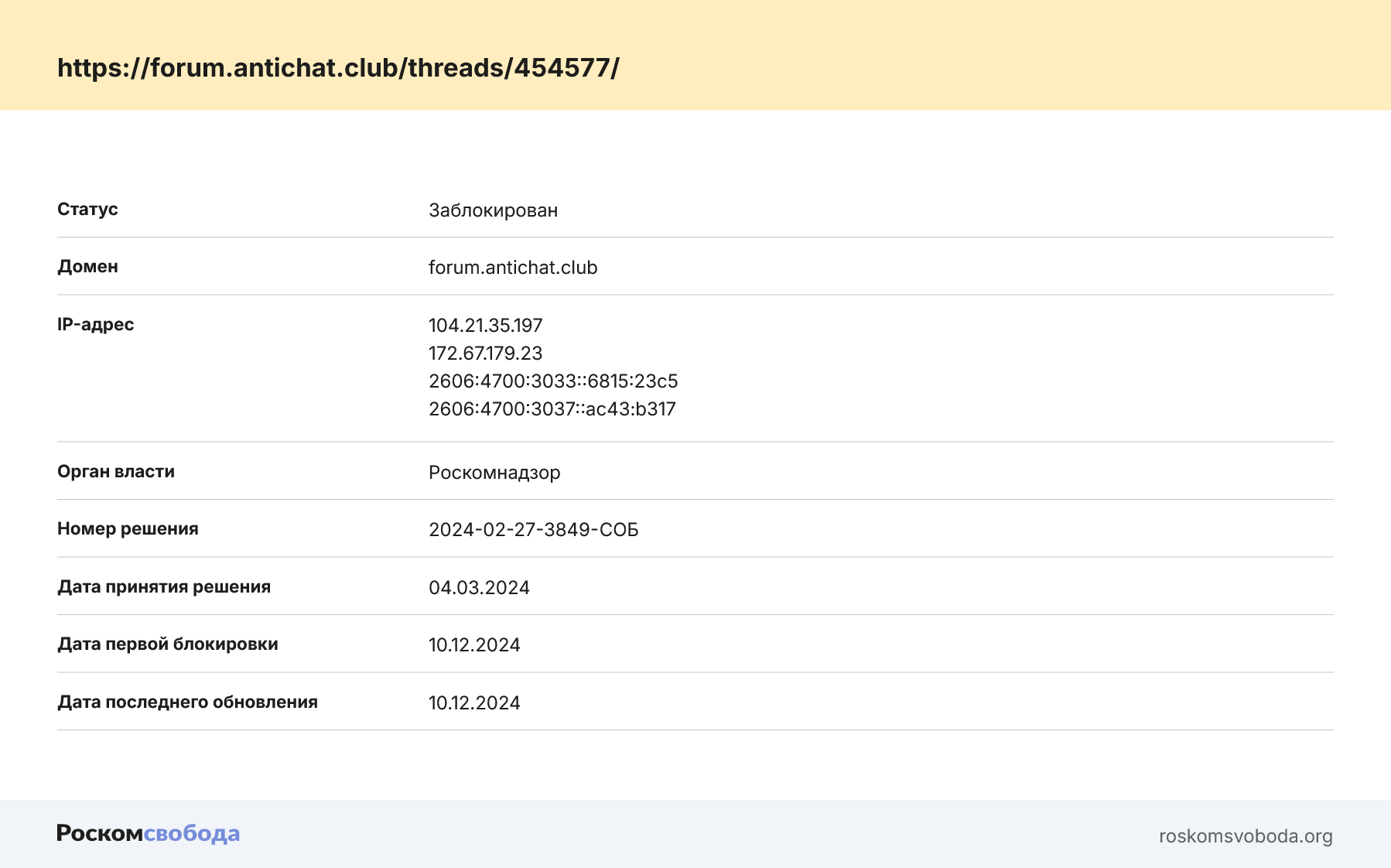Select IP address 172.67.179.23
Viewport: 1391px width, 868px height.
[x=486, y=354]
